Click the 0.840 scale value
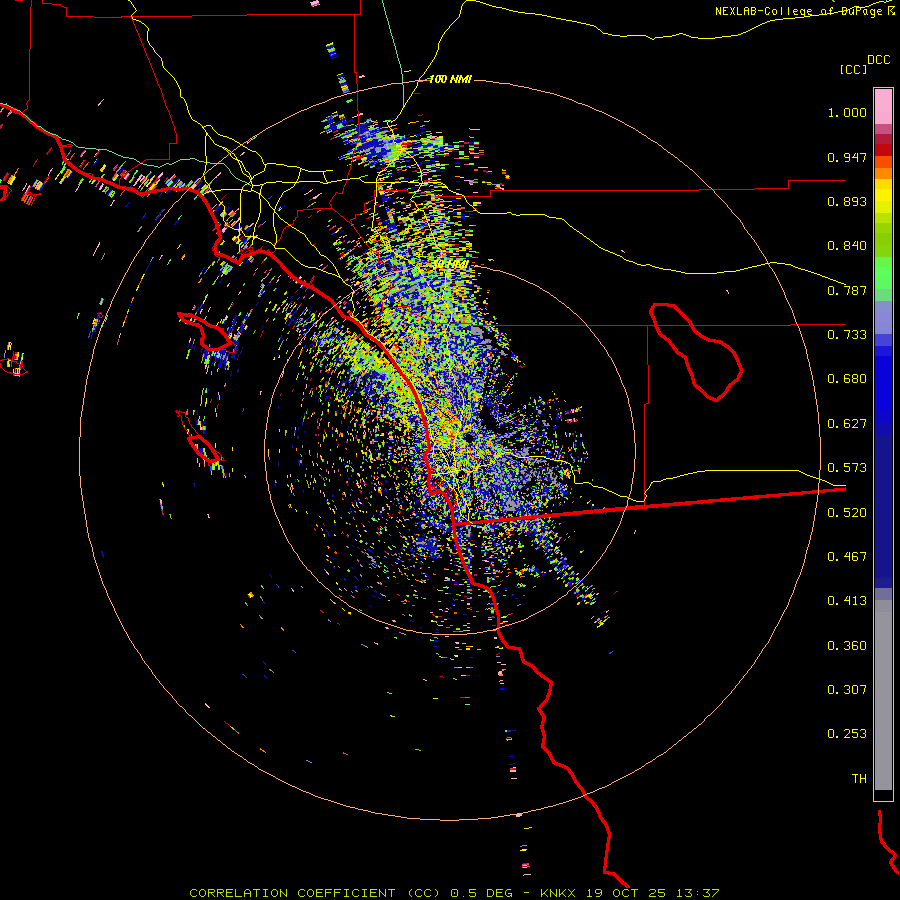This screenshot has width=900, height=900. tap(847, 246)
